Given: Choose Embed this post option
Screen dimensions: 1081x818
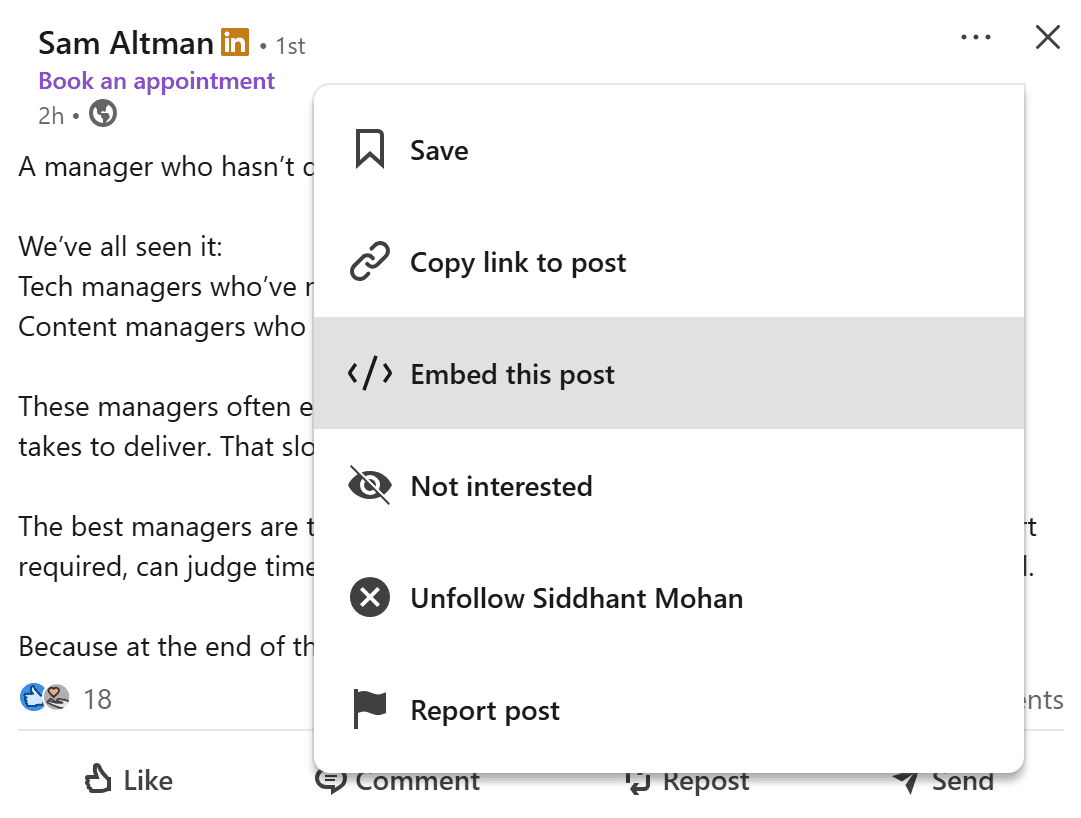Looking at the screenshot, I should point(512,375).
